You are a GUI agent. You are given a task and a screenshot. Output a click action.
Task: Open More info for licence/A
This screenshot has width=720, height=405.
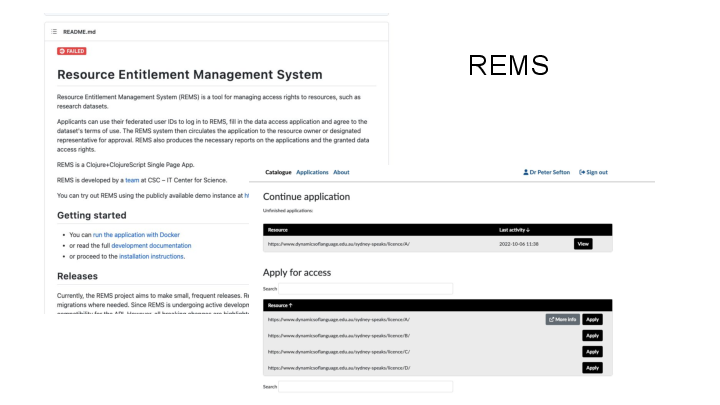tap(562, 320)
